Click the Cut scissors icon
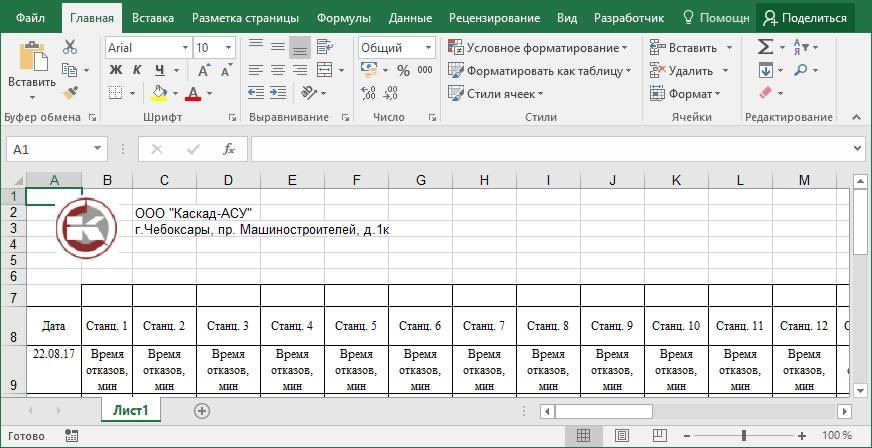Viewport: 872px width, 448px height. pos(70,47)
